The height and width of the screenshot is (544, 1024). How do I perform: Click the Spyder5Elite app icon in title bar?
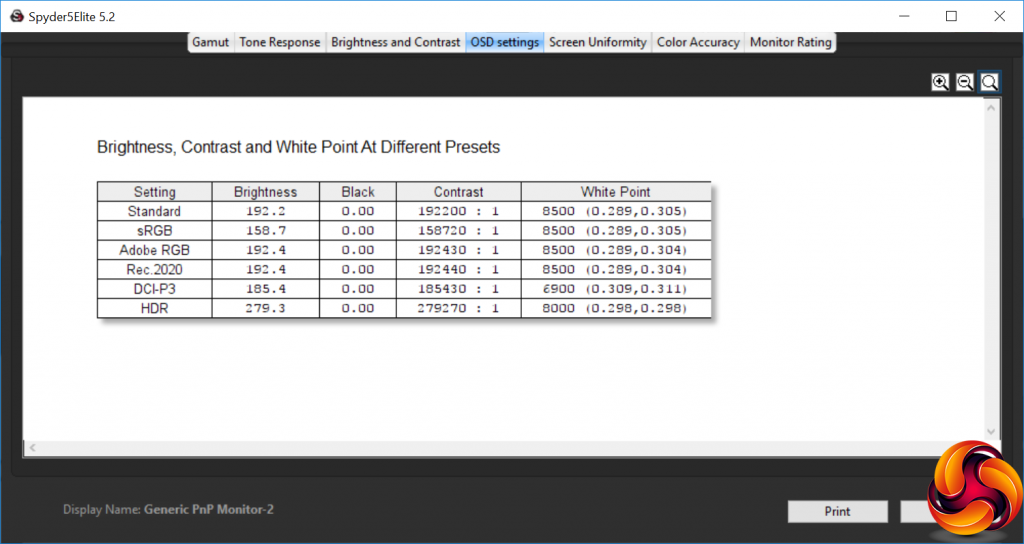(x=17, y=16)
